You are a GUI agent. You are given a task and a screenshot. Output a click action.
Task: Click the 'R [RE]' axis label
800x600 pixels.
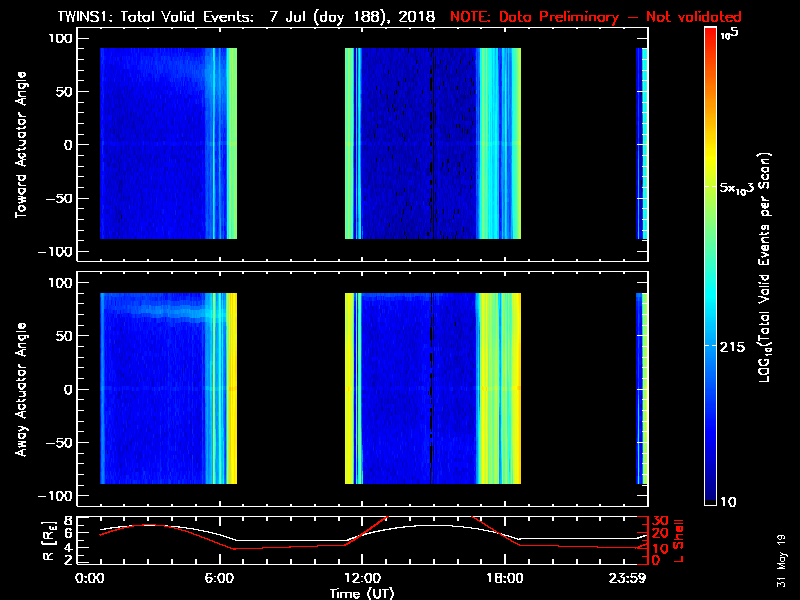click(48, 541)
